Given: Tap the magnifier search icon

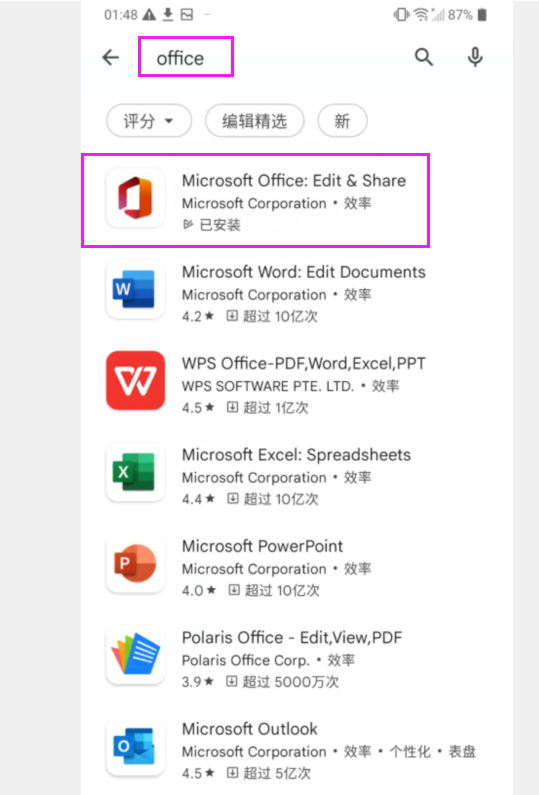Looking at the screenshot, I should coord(424,57).
